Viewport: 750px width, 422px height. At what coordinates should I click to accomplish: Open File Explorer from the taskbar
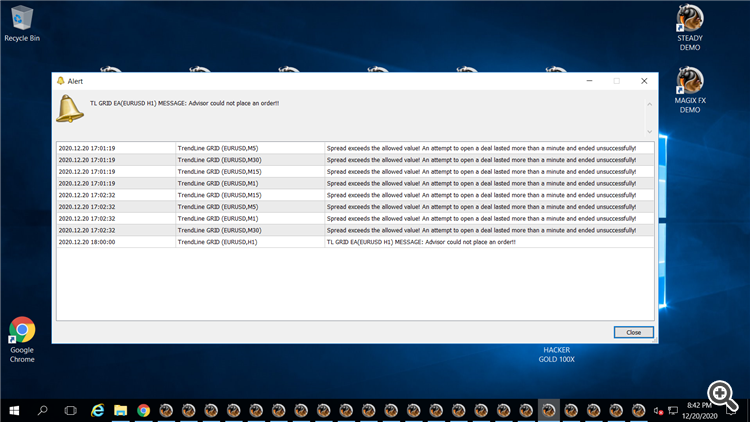(121, 411)
